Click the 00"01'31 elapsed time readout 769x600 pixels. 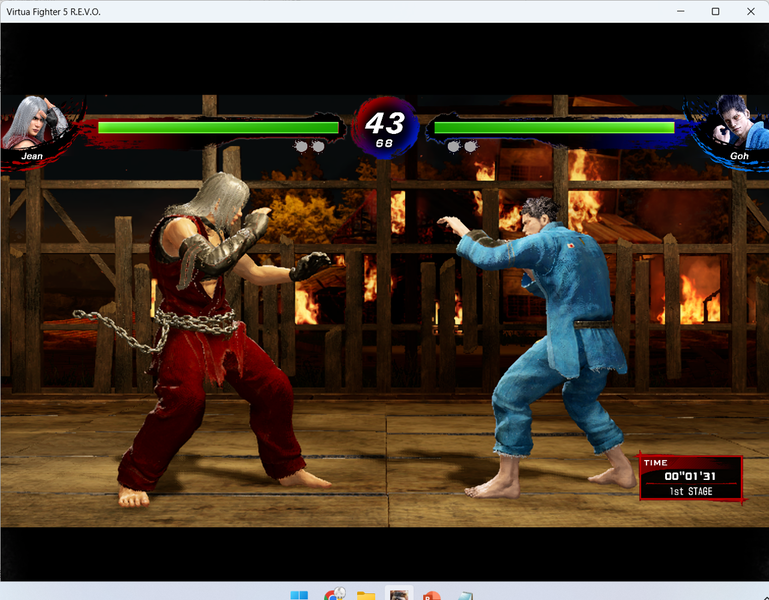coord(690,476)
